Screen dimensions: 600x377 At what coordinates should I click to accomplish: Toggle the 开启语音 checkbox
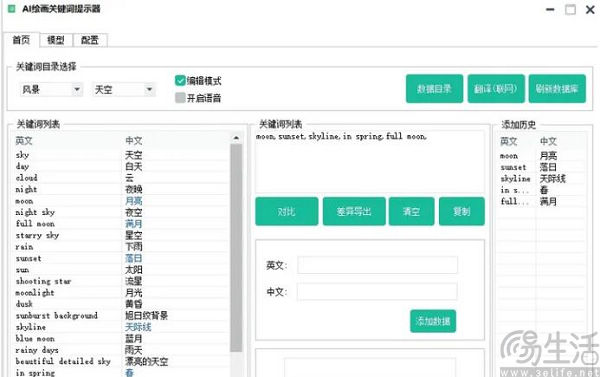pyautogui.click(x=180, y=98)
